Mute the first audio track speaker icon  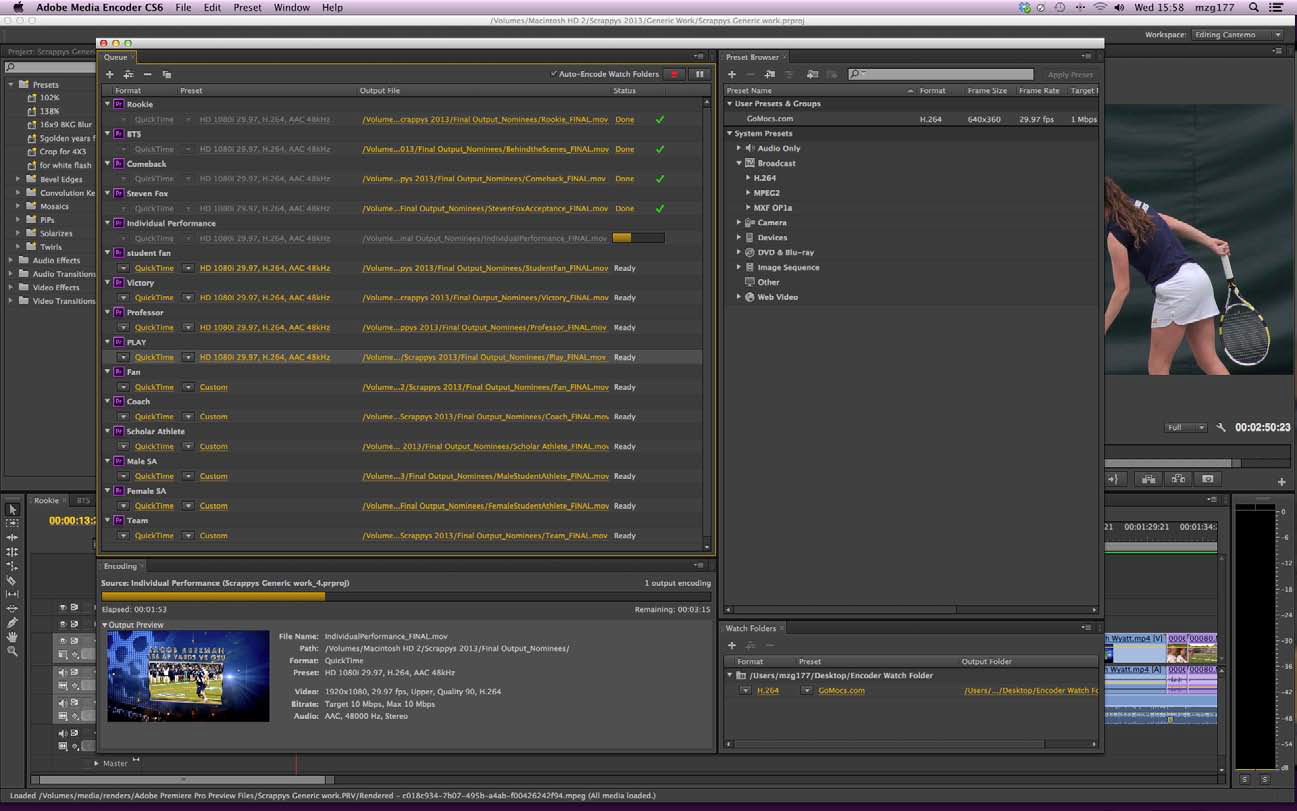coord(62,673)
